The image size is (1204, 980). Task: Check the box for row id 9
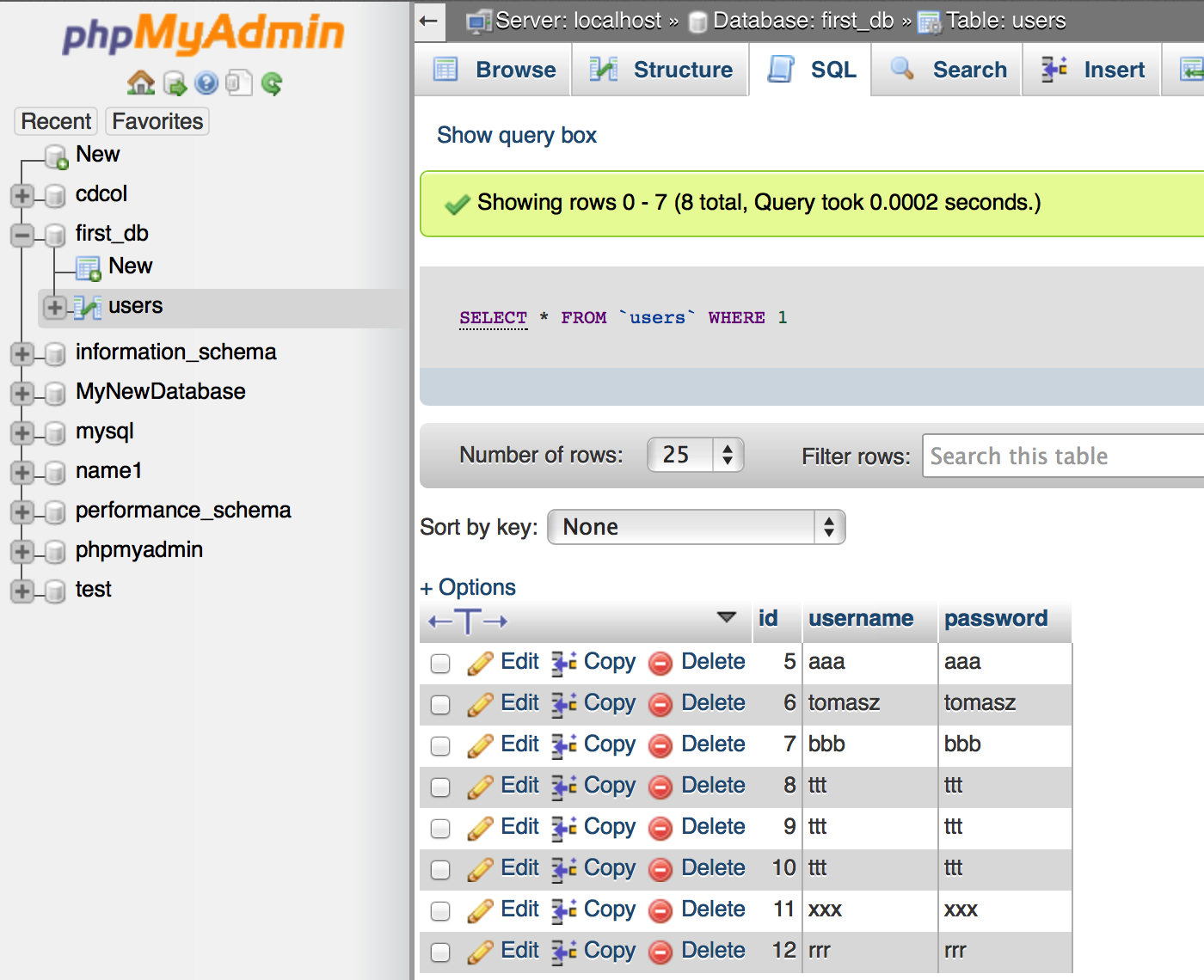(440, 829)
